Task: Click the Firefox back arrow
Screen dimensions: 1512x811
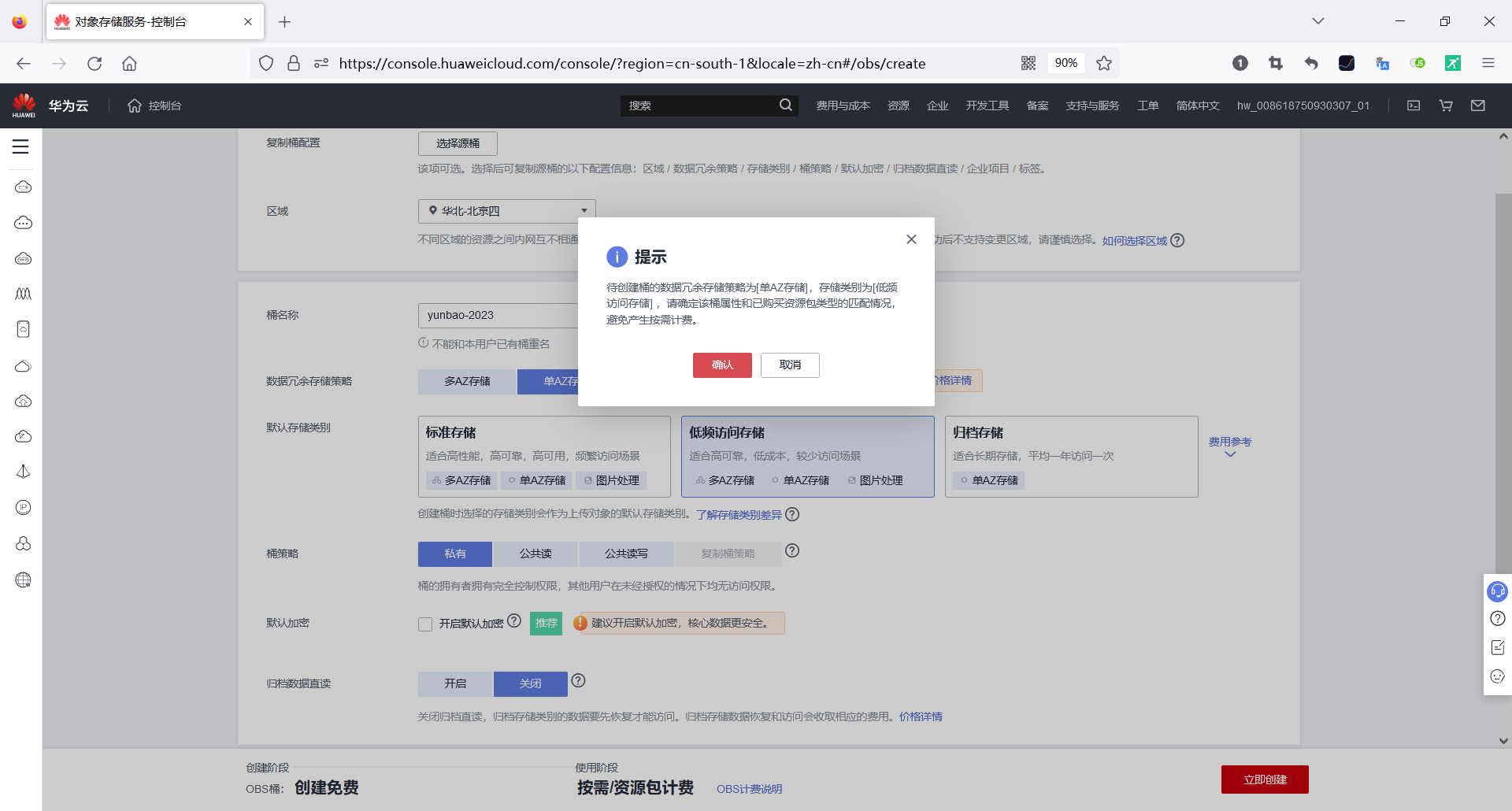Action: pos(24,63)
